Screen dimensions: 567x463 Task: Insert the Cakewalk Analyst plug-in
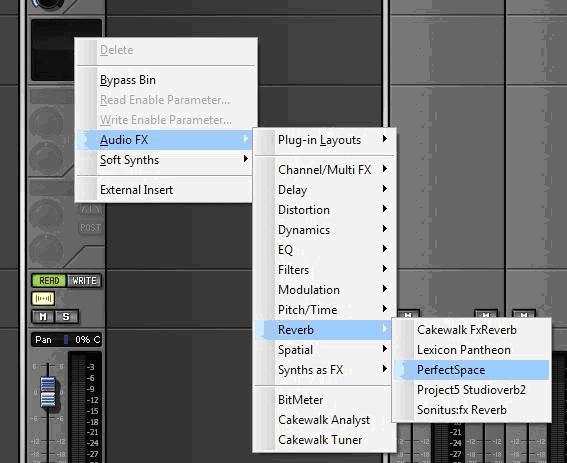(324, 420)
